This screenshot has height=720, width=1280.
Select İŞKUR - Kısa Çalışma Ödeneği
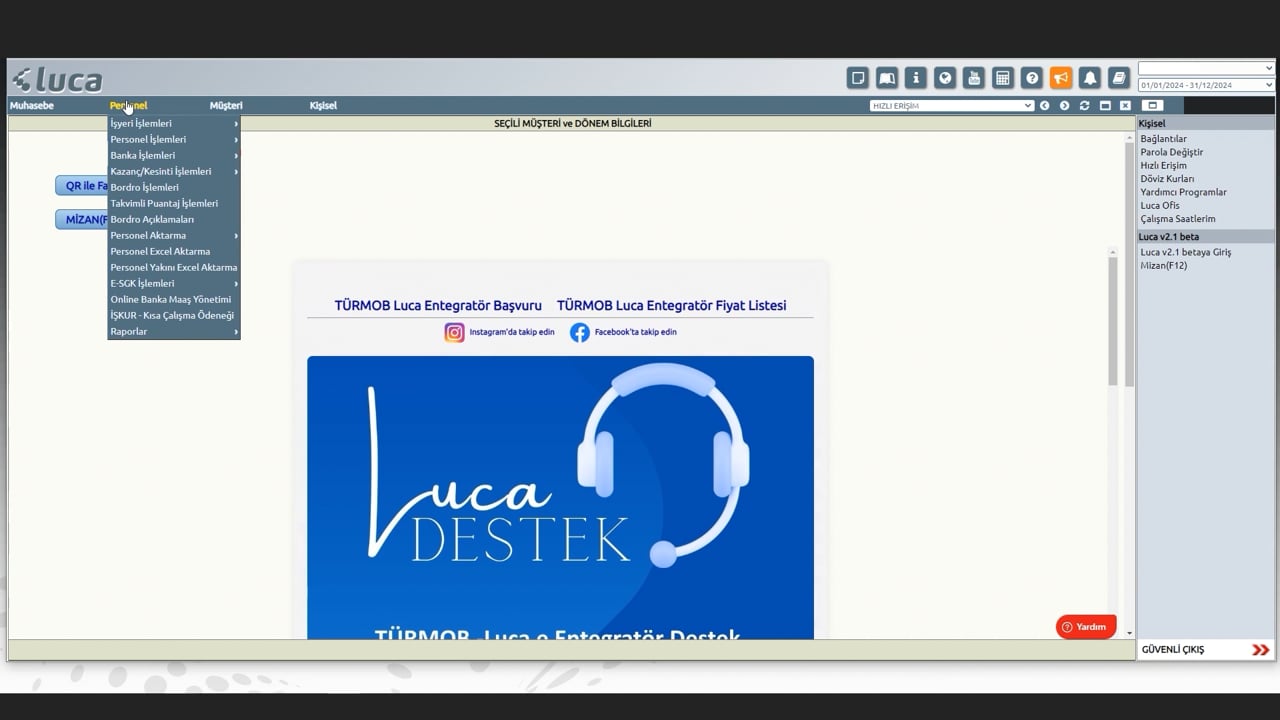coord(174,315)
